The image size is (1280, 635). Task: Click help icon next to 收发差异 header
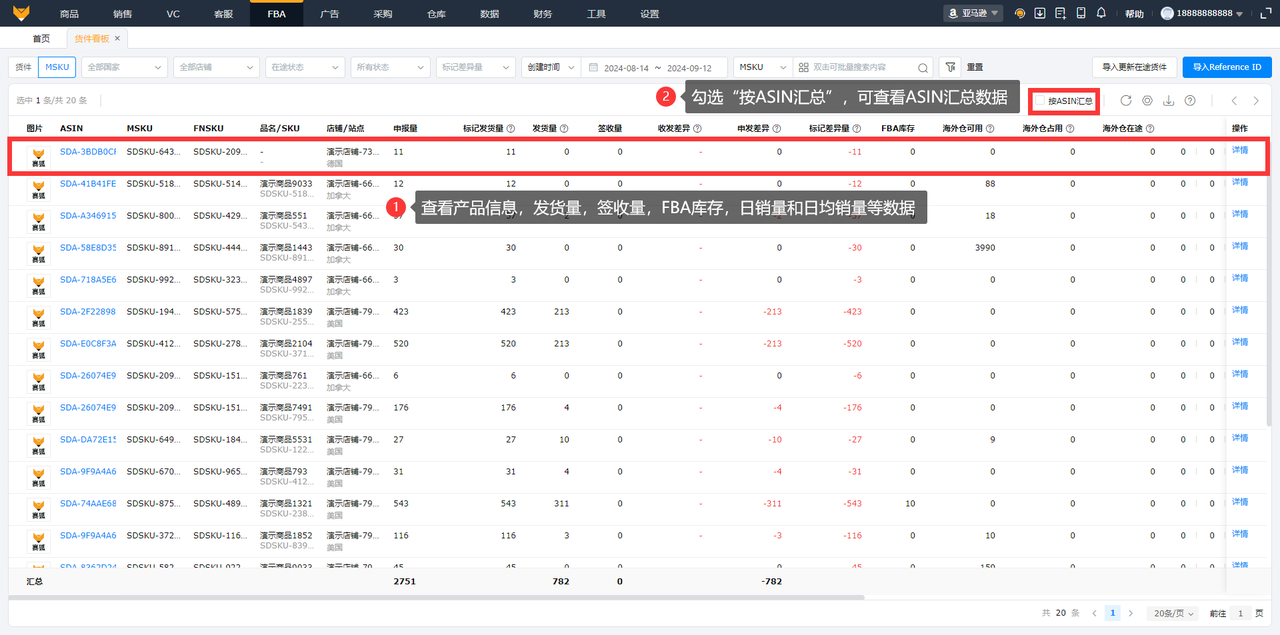(x=697, y=129)
